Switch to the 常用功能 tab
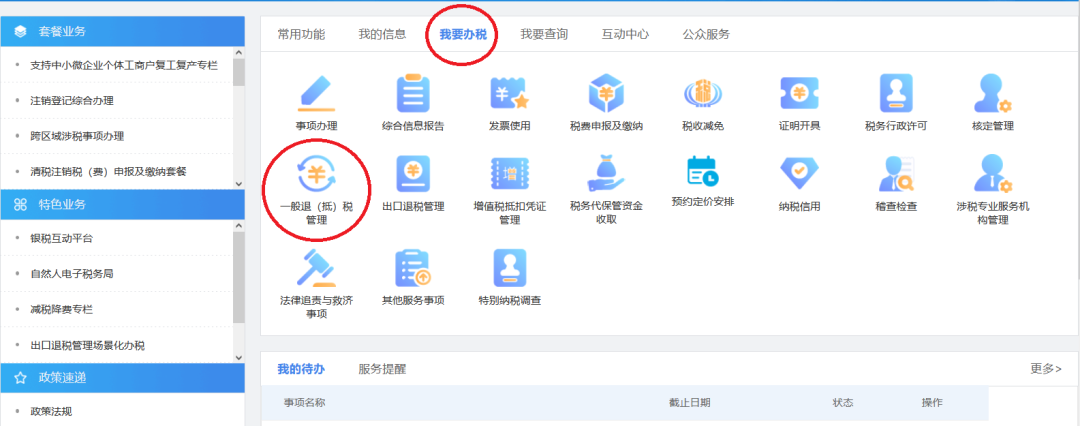 point(301,34)
